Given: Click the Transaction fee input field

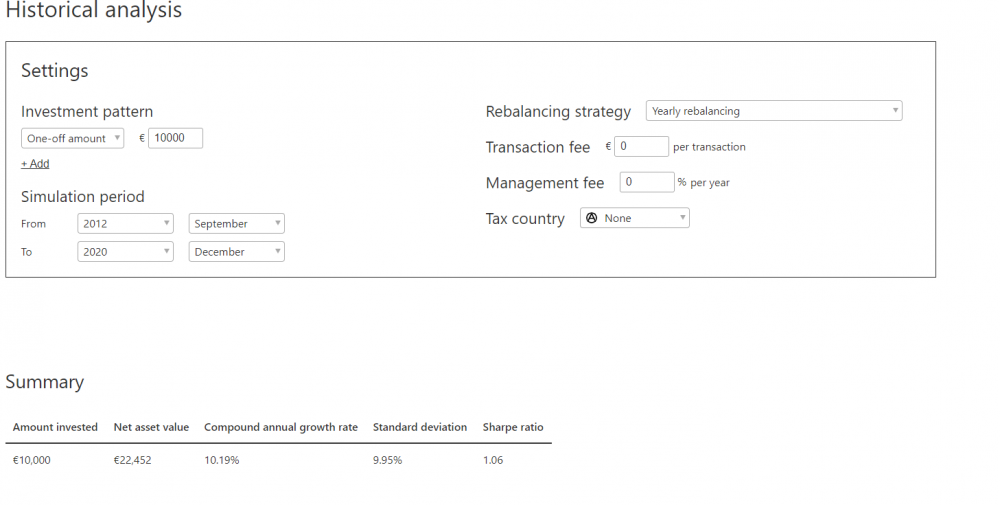Looking at the screenshot, I should [x=641, y=147].
